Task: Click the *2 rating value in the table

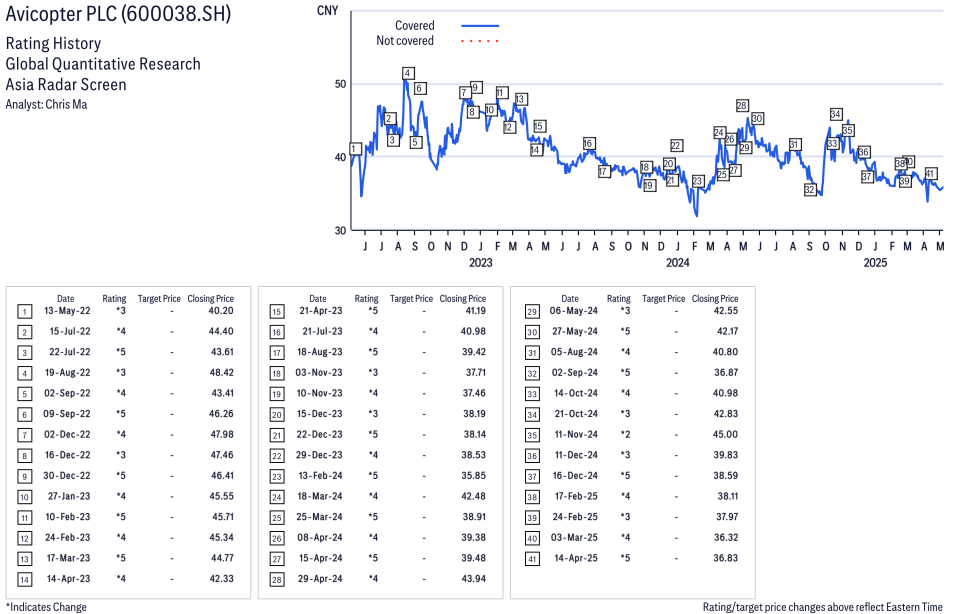Action: (625, 434)
